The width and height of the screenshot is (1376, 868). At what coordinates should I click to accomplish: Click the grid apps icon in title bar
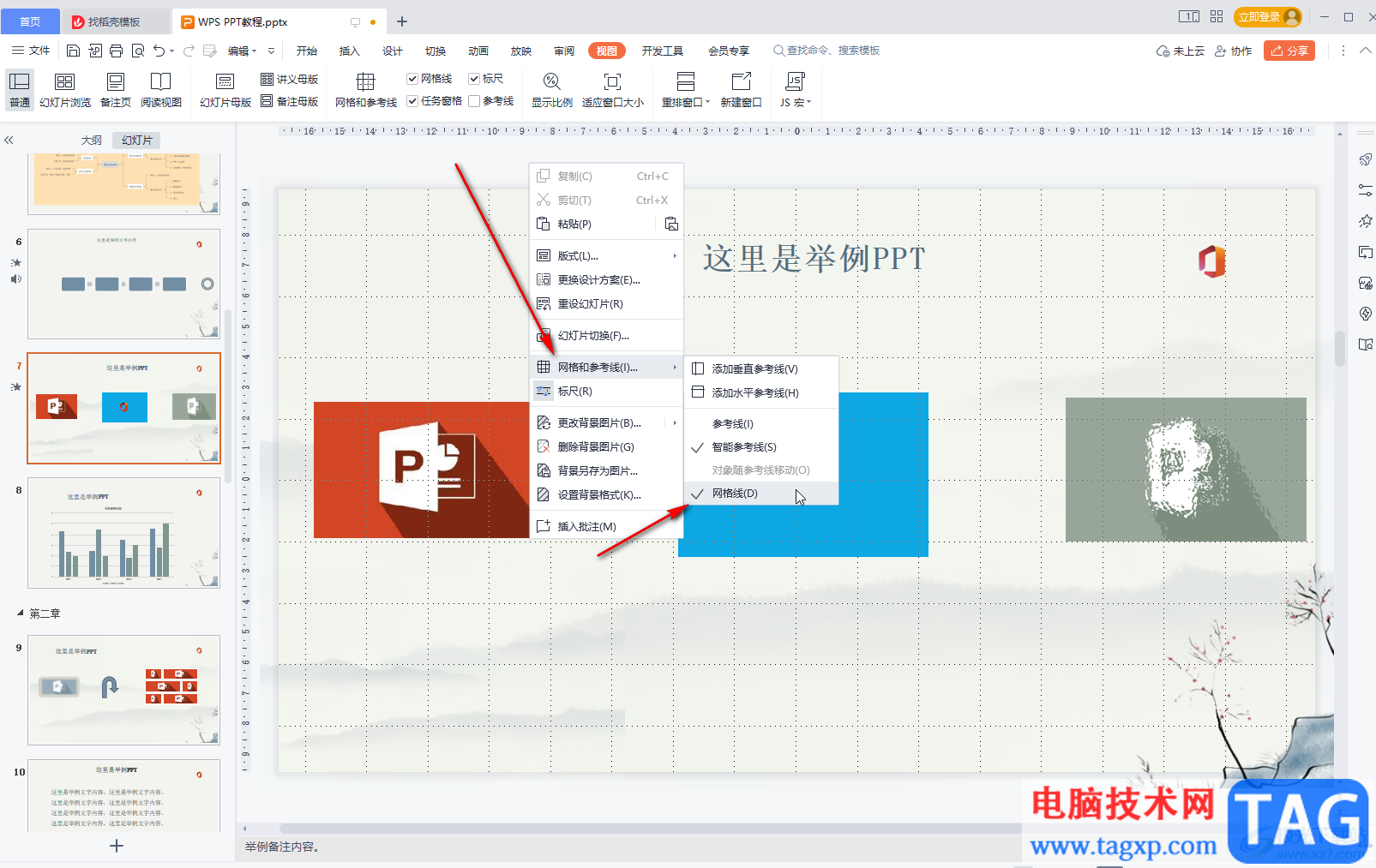pyautogui.click(x=1217, y=16)
